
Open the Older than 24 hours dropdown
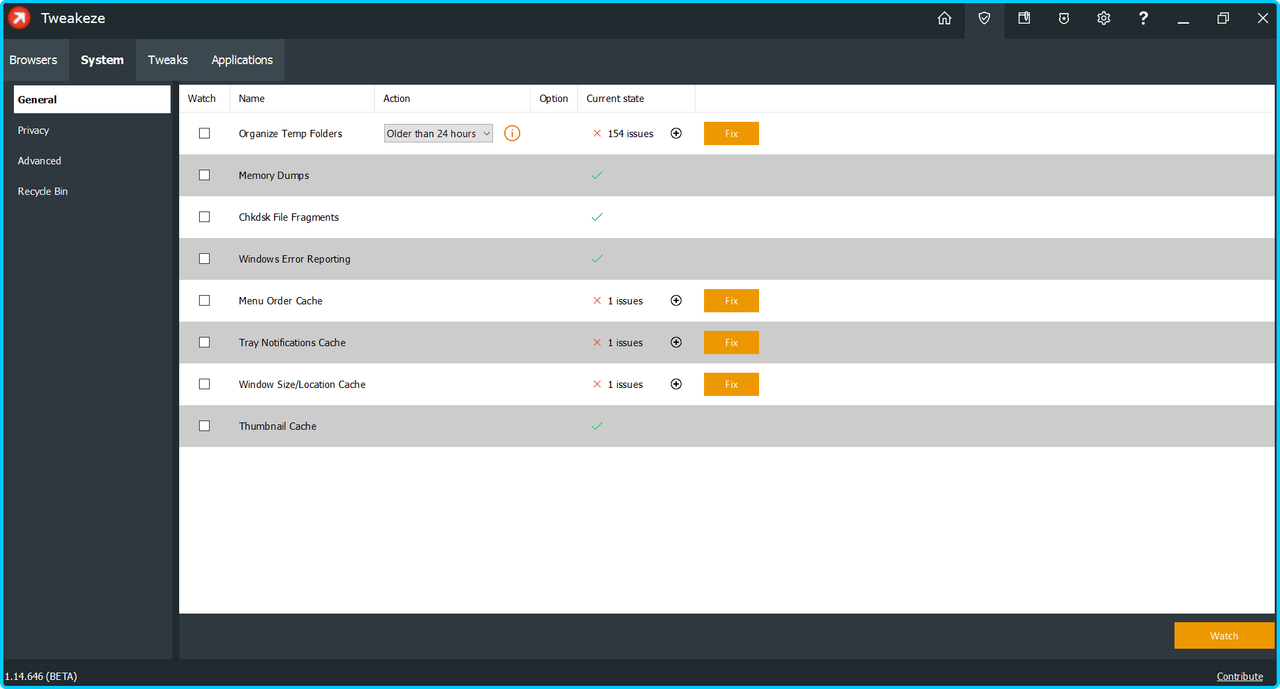pos(439,133)
